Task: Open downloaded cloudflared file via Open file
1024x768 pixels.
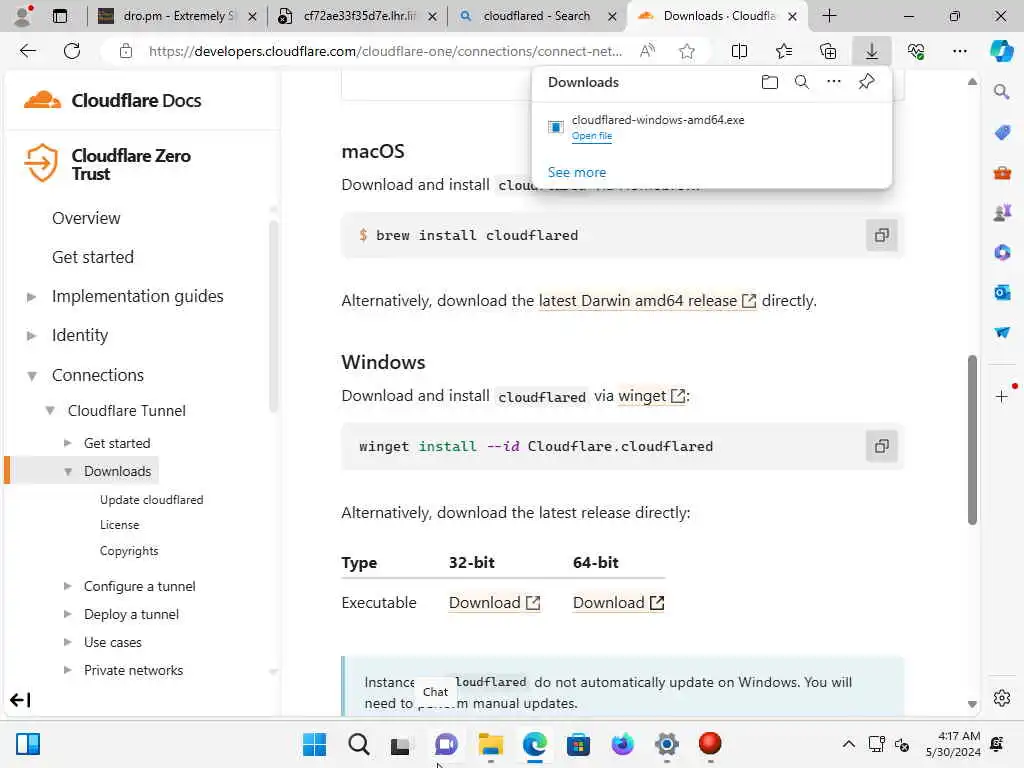Action: 592,136
